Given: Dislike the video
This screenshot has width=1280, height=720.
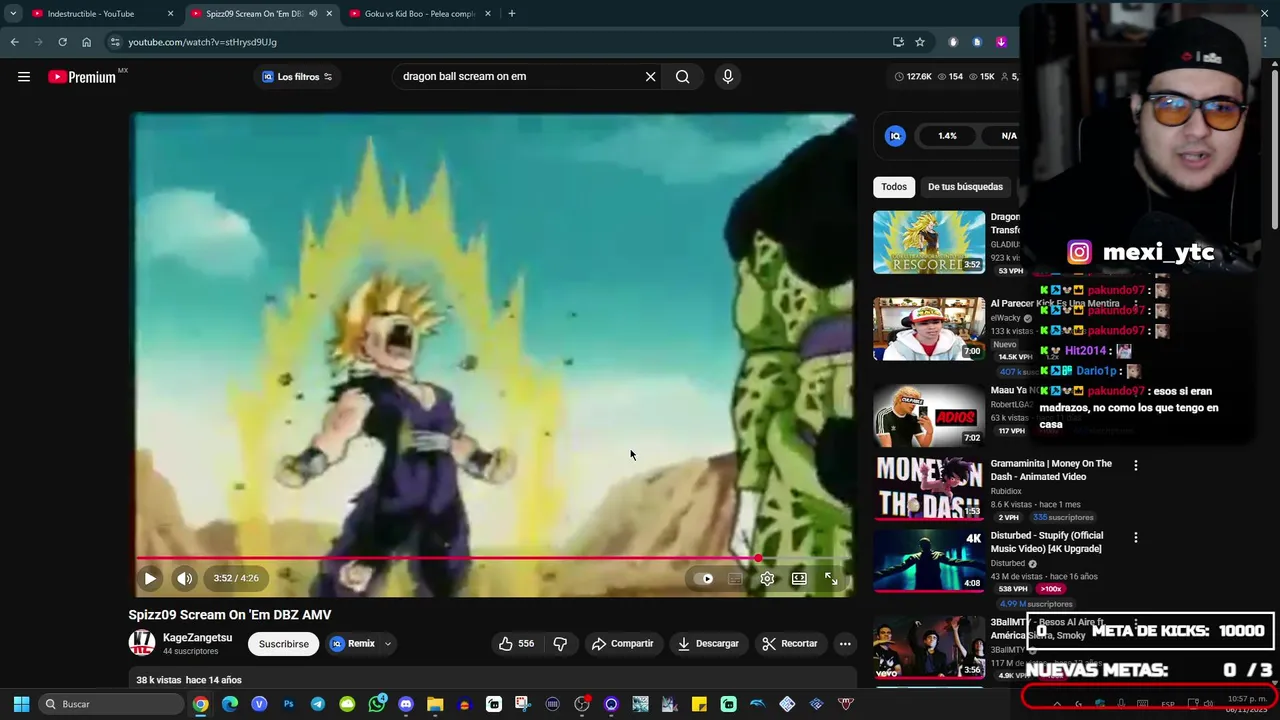Looking at the screenshot, I should coord(560,644).
